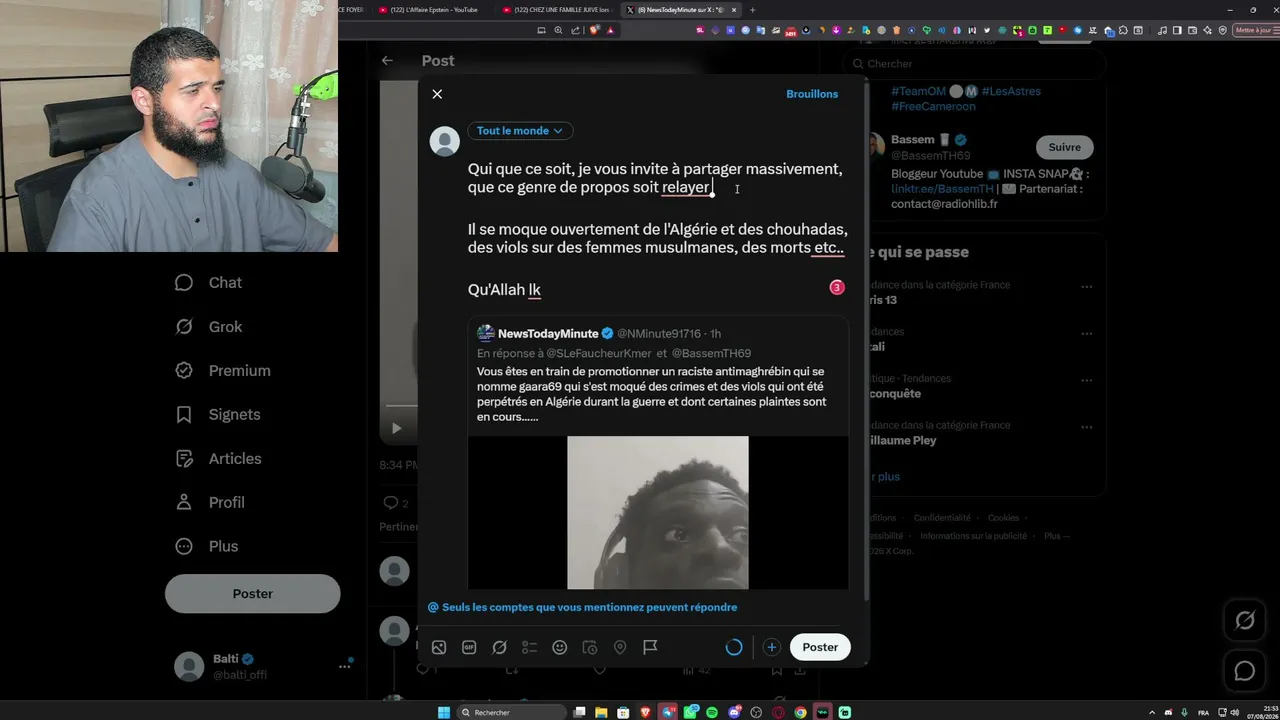Schedule the post with calendar icon
The height and width of the screenshot is (720, 1280).
point(590,647)
